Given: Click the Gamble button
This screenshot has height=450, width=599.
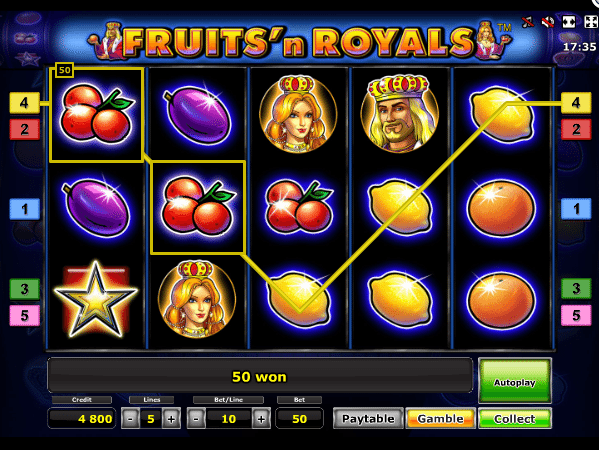Looking at the screenshot, I should pos(440,419).
